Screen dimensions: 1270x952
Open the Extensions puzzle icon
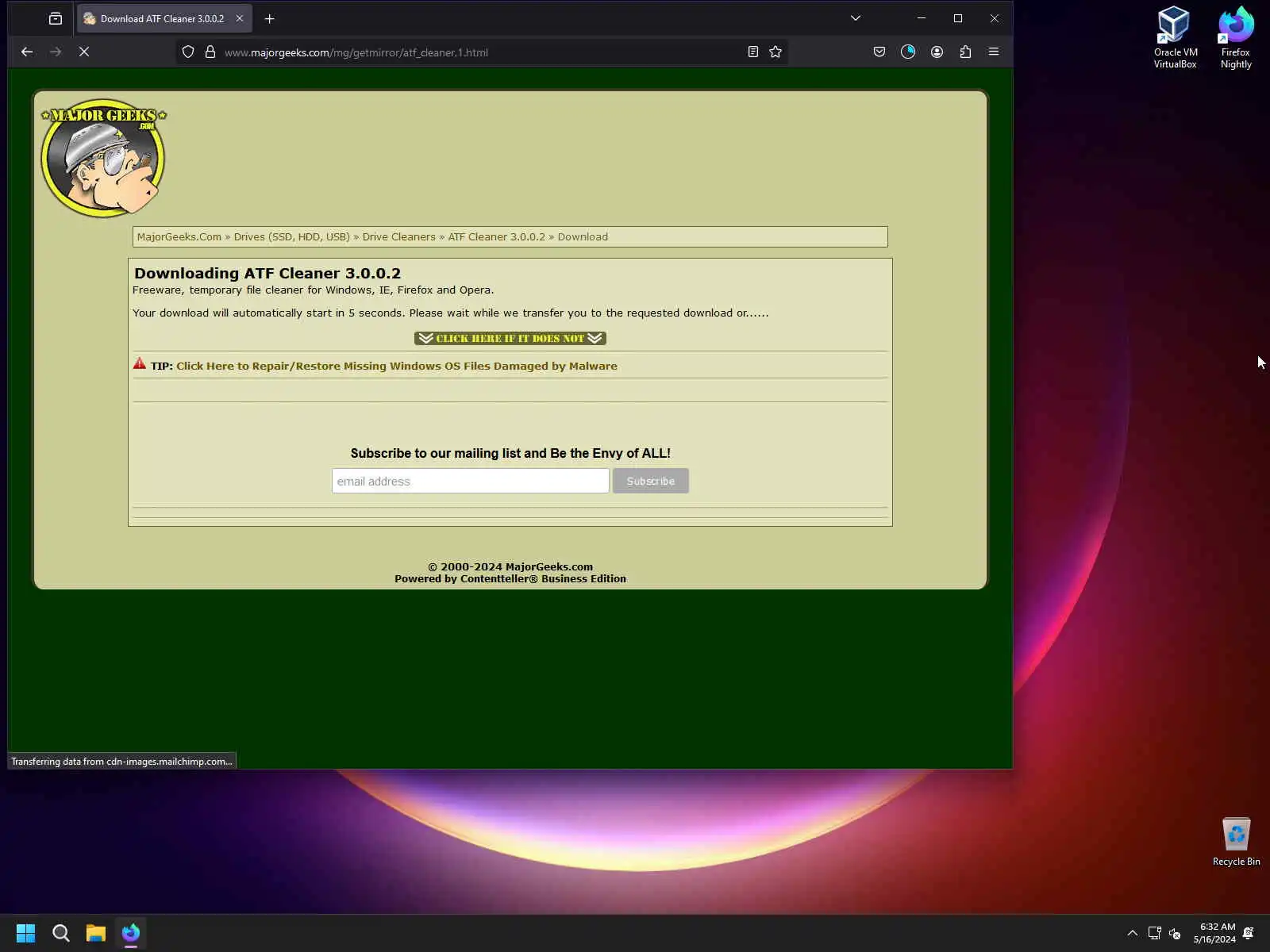tap(965, 52)
